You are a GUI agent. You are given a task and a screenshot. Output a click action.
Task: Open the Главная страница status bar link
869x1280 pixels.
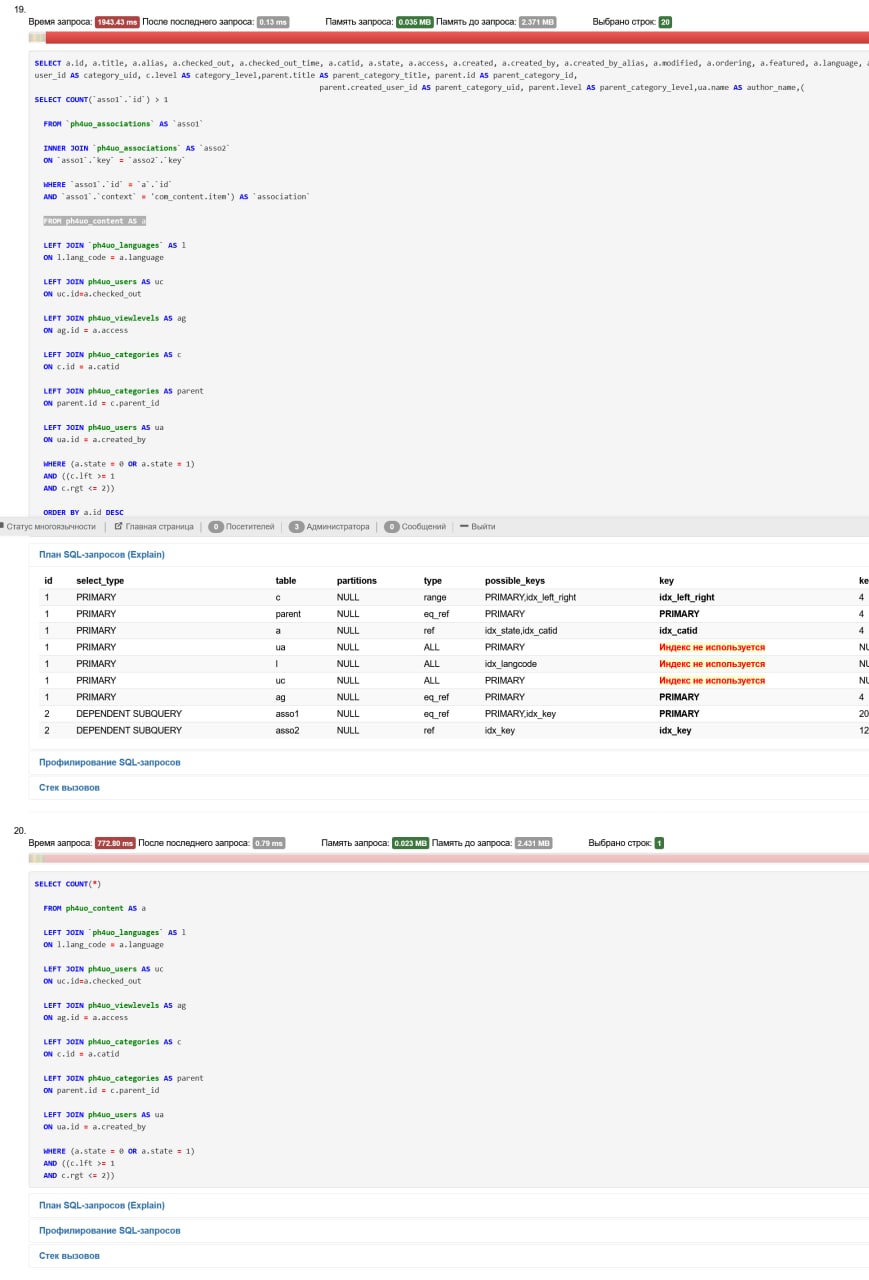(159, 526)
